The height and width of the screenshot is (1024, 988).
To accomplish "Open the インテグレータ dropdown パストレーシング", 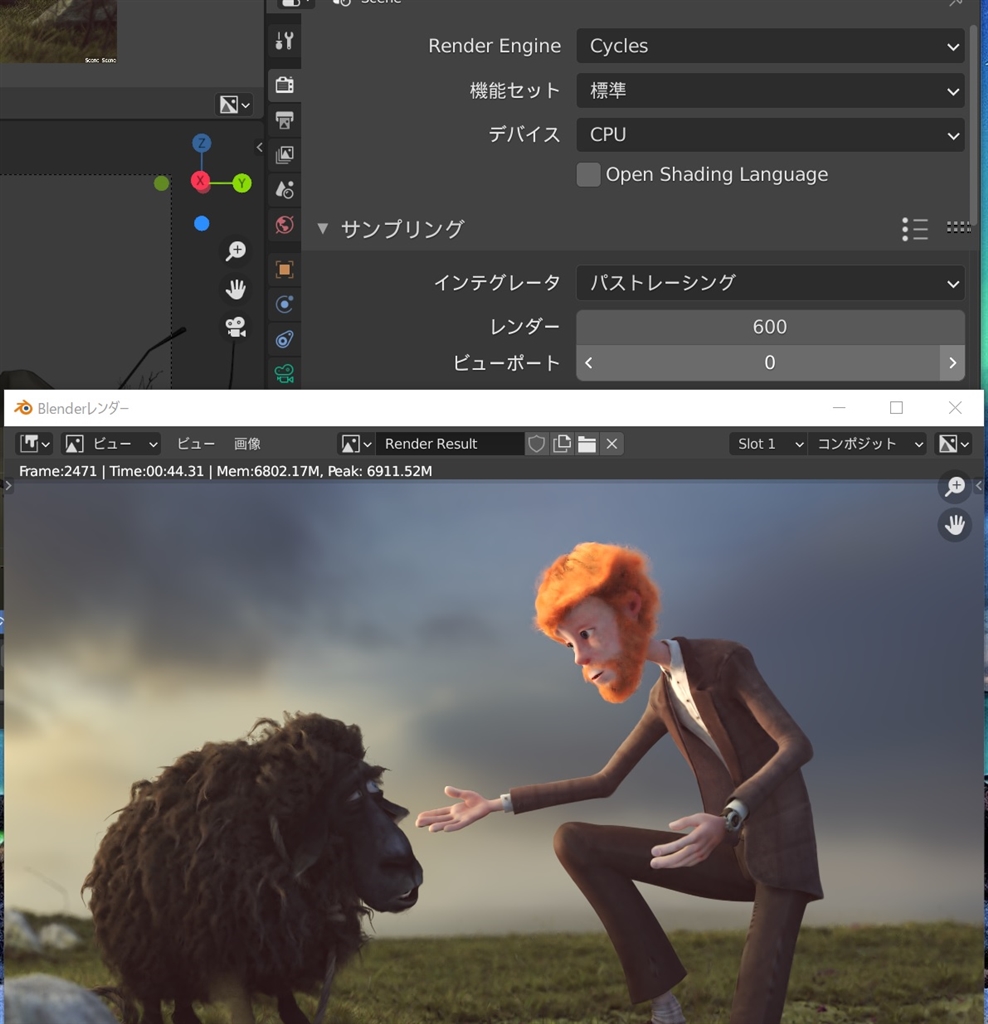I will pyautogui.click(x=770, y=283).
